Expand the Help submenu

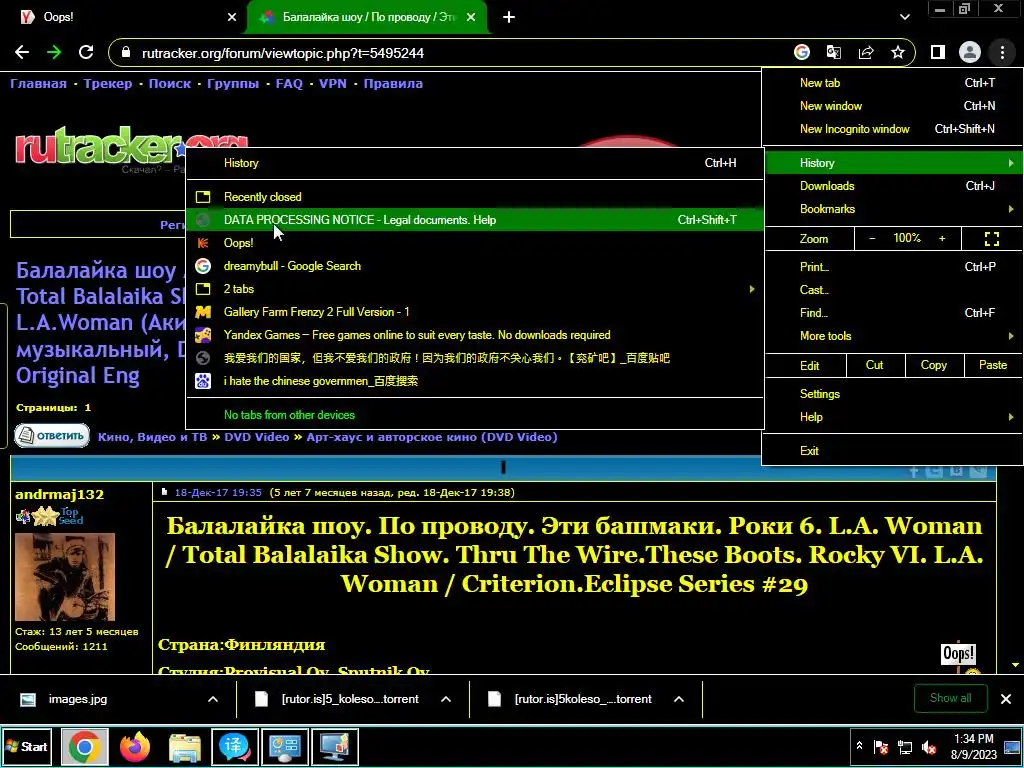pos(892,417)
